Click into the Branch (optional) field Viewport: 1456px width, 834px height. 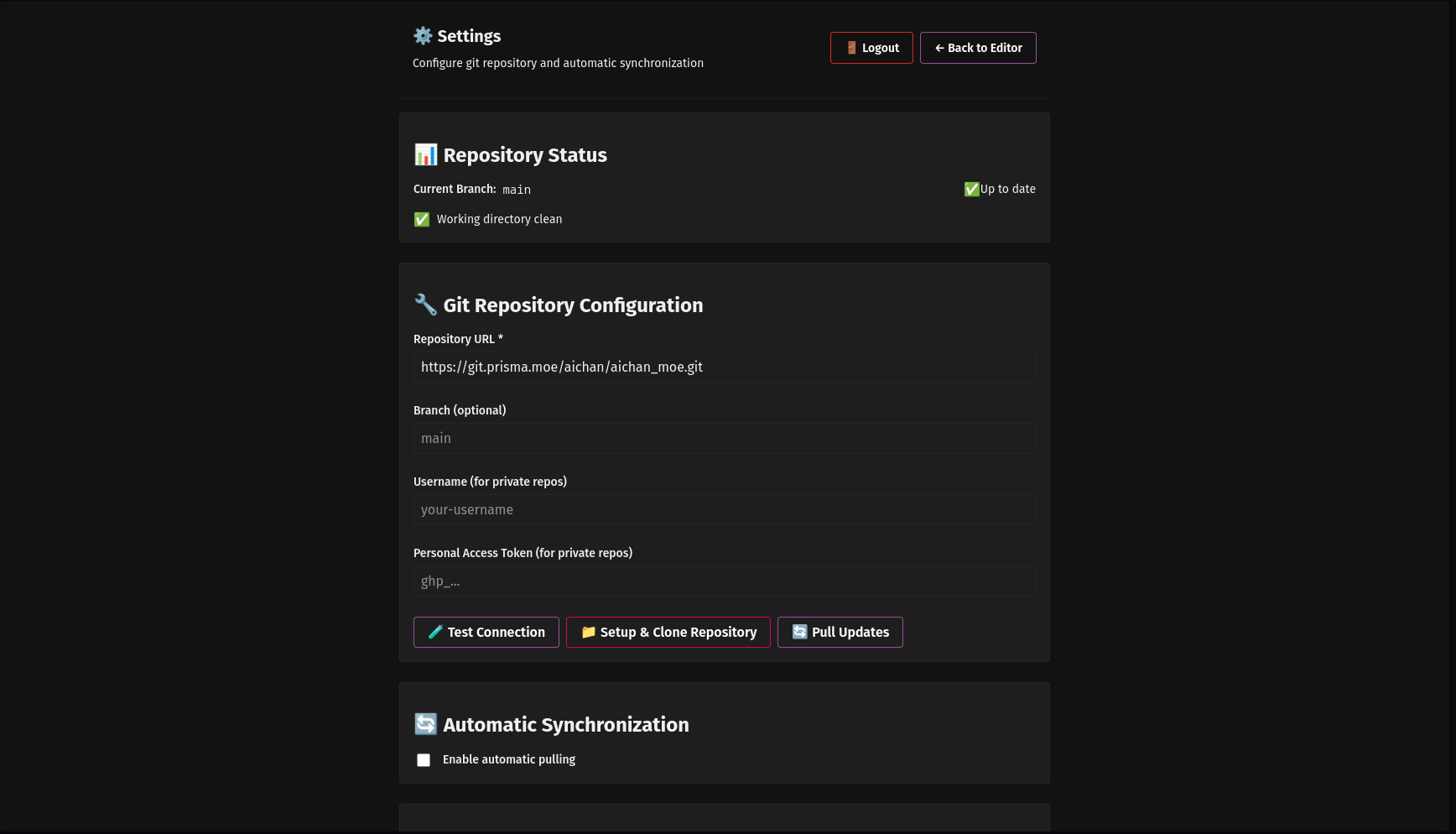coord(724,439)
